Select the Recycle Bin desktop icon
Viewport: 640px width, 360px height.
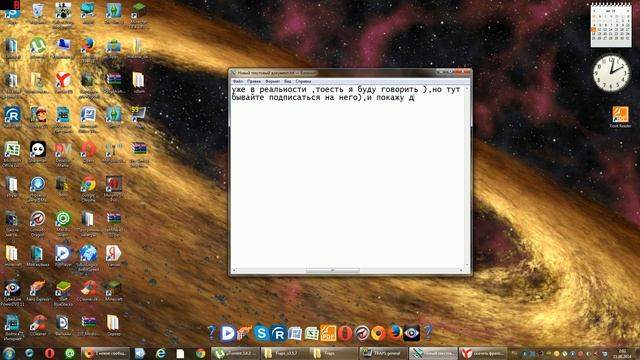38,13
